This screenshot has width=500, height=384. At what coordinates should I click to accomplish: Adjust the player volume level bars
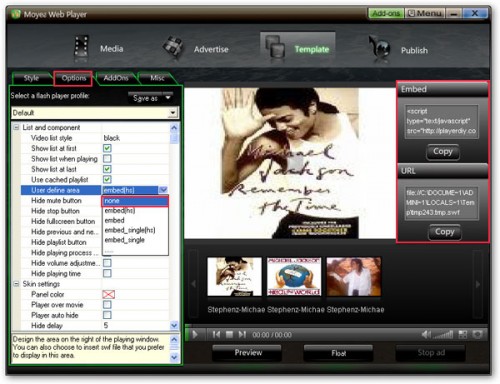(x=443, y=334)
